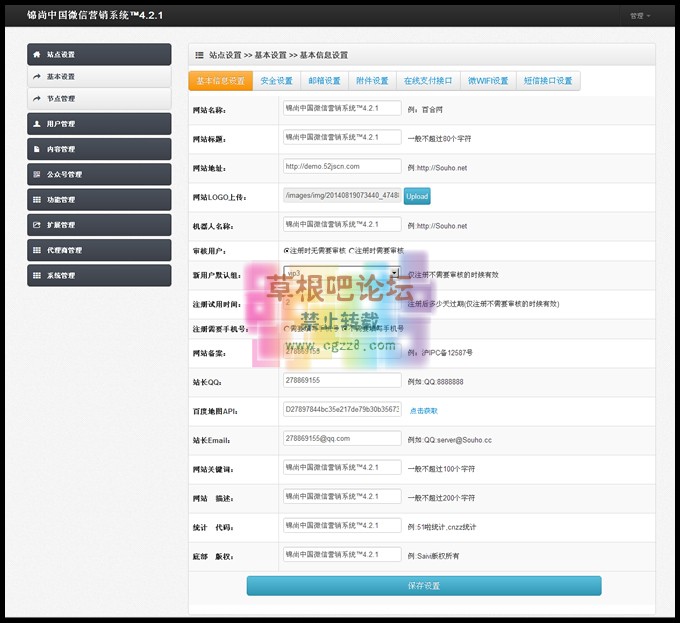
Task: Select the first 注册需要手机号 radio option
Action: [x=287, y=328]
